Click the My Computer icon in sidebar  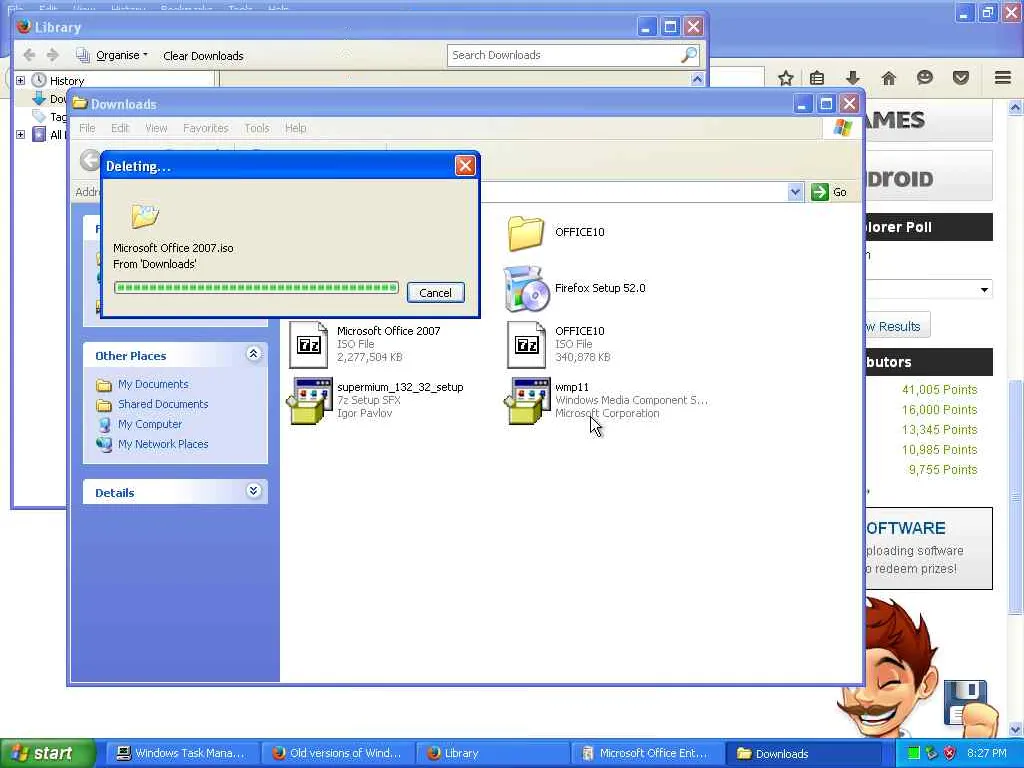click(x=104, y=424)
